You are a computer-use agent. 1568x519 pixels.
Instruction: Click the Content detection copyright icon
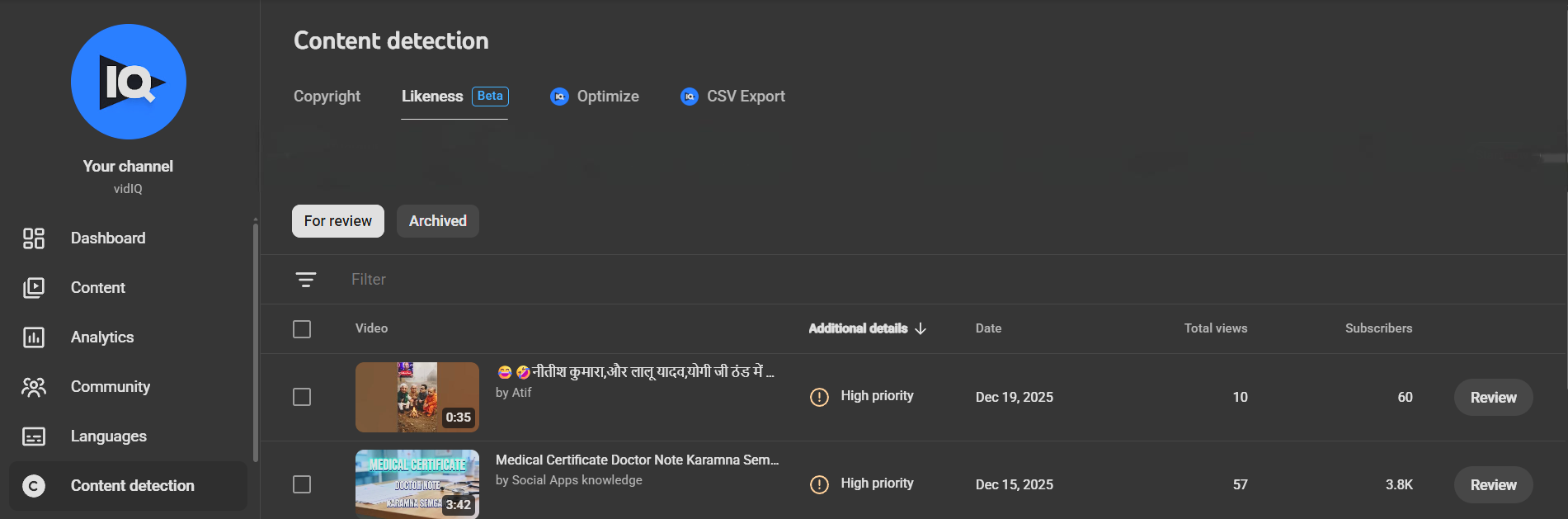click(x=34, y=486)
